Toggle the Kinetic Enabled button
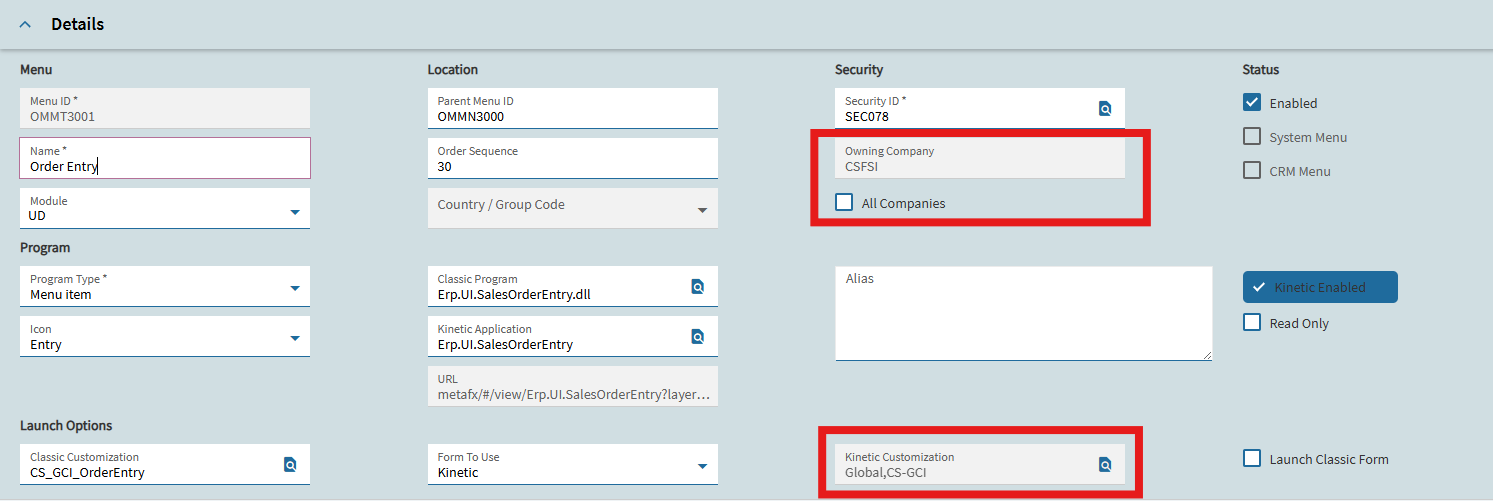1493x501 pixels. tap(1320, 287)
